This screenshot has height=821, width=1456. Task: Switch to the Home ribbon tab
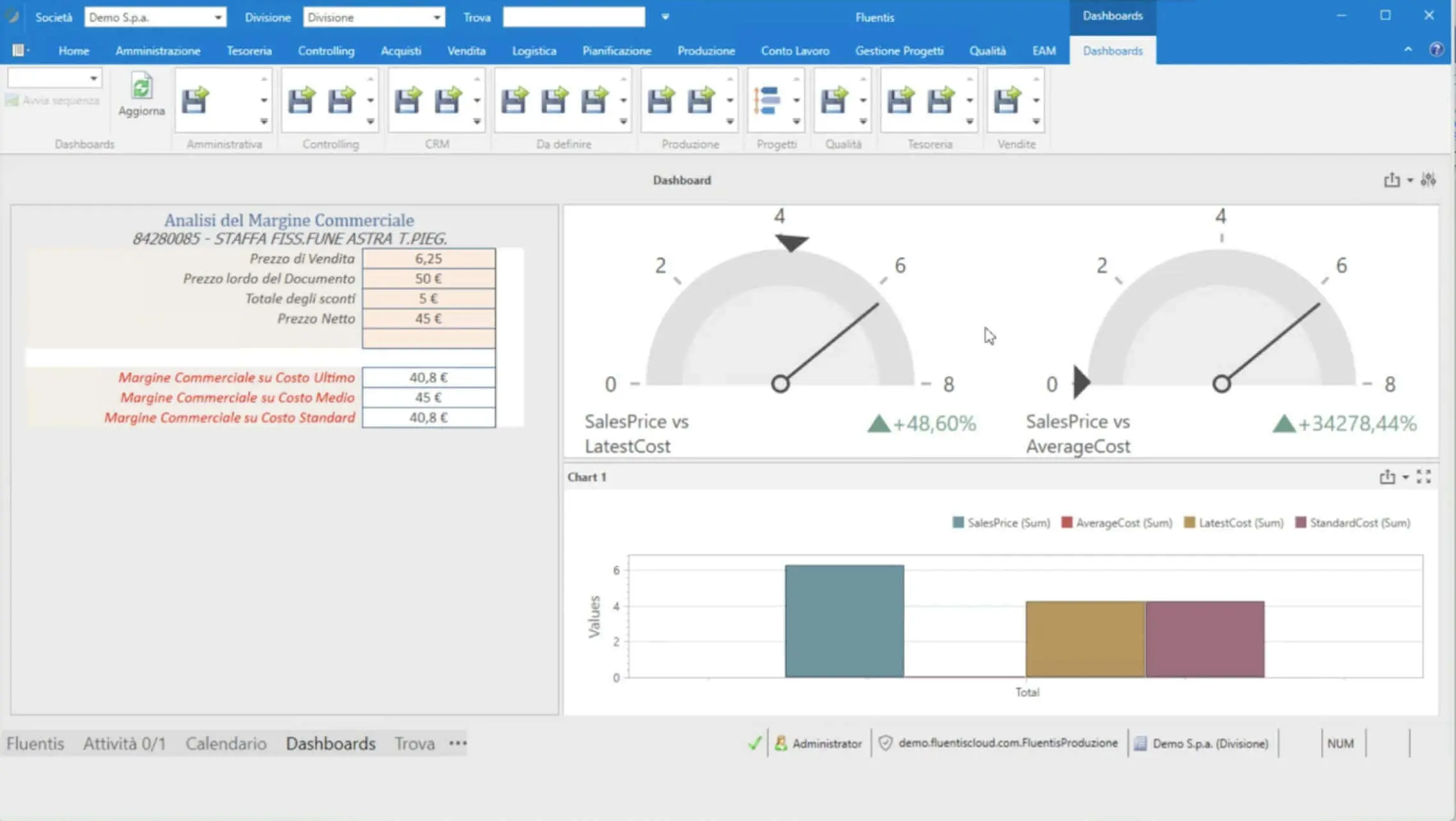[x=74, y=51]
